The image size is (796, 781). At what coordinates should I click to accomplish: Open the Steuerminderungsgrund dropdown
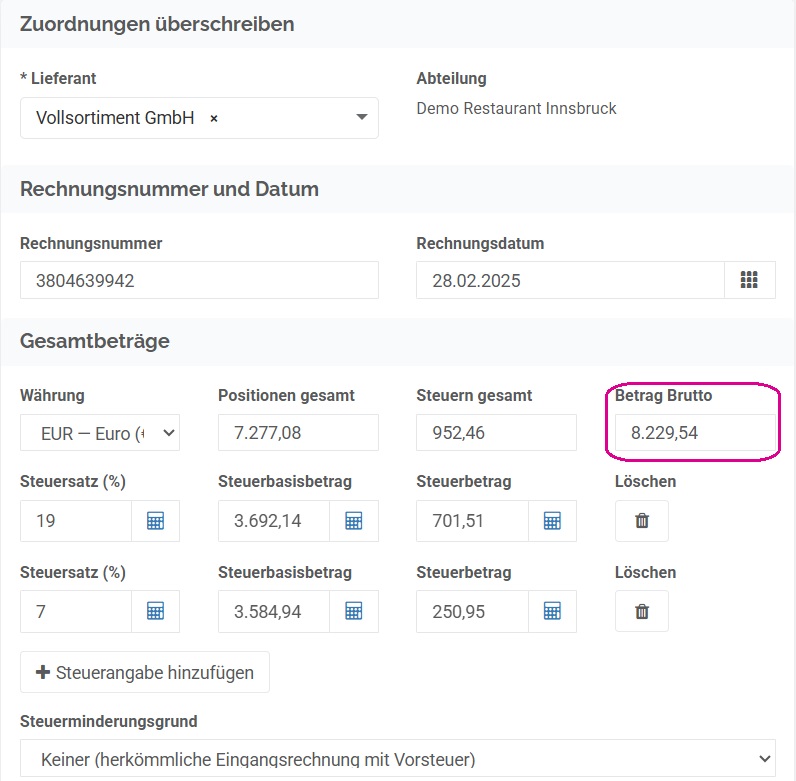pos(397,759)
